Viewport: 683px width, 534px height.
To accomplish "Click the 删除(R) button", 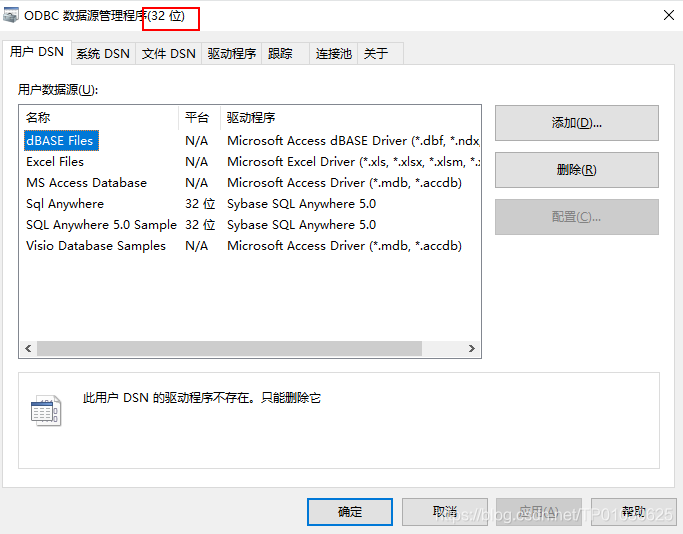I will coord(577,170).
